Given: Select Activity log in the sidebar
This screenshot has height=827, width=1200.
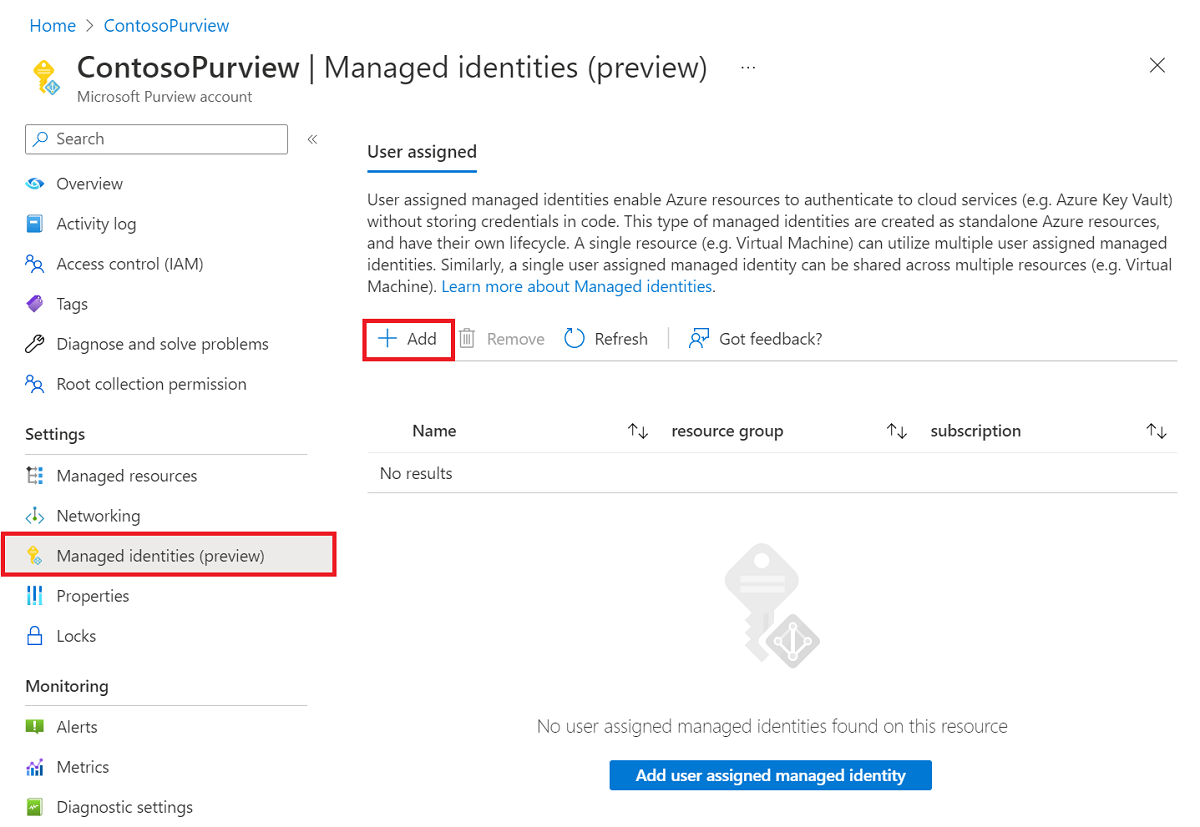Looking at the screenshot, I should pyautogui.click(x=95, y=223).
